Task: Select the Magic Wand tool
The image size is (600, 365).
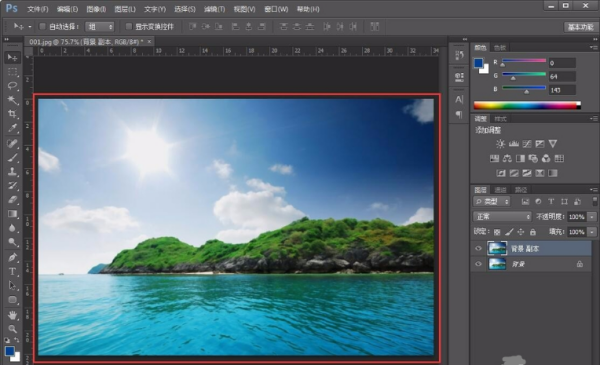Action: click(12, 100)
